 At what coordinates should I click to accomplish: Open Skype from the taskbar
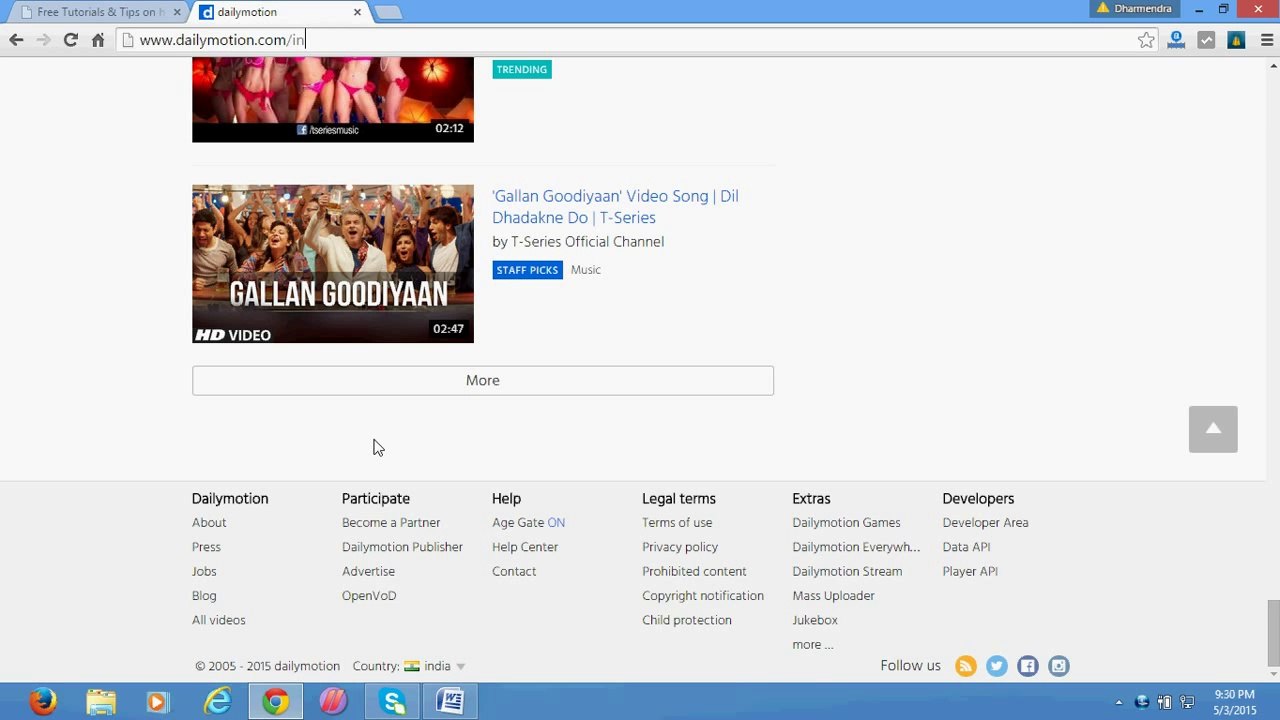click(x=391, y=702)
